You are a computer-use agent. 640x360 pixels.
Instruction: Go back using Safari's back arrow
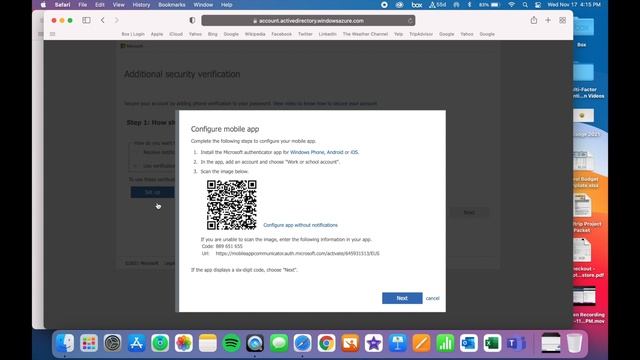102,20
